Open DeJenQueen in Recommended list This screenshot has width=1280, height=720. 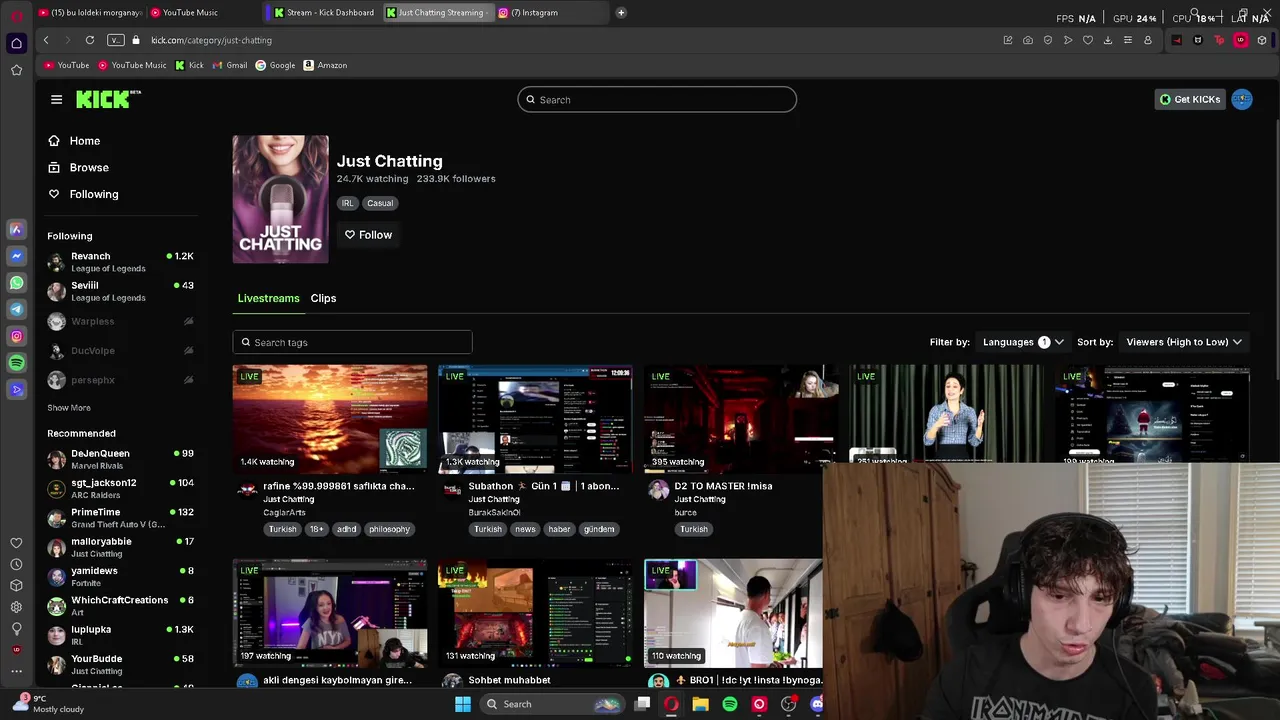120,459
